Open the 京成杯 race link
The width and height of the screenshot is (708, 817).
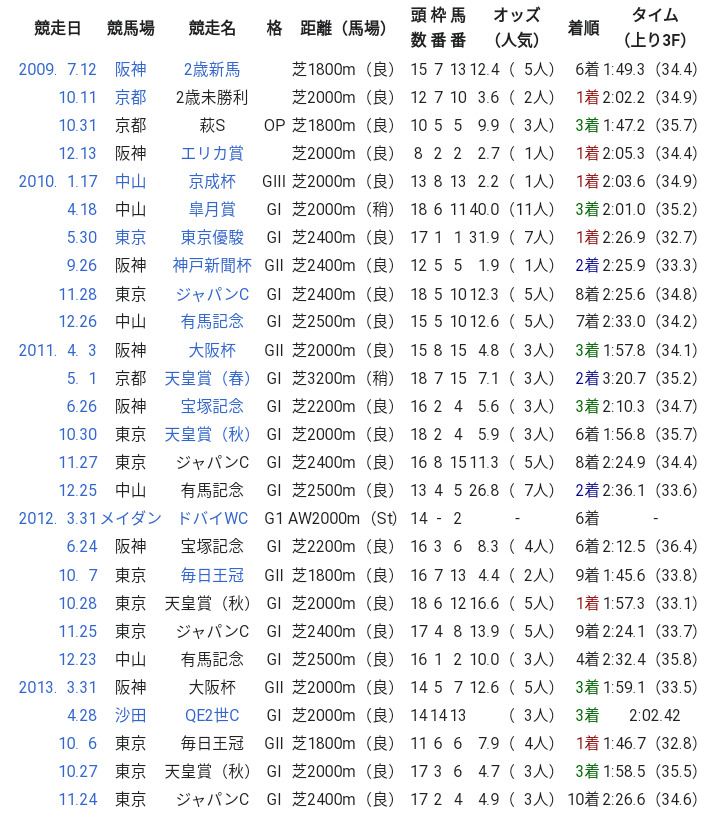pos(212,181)
